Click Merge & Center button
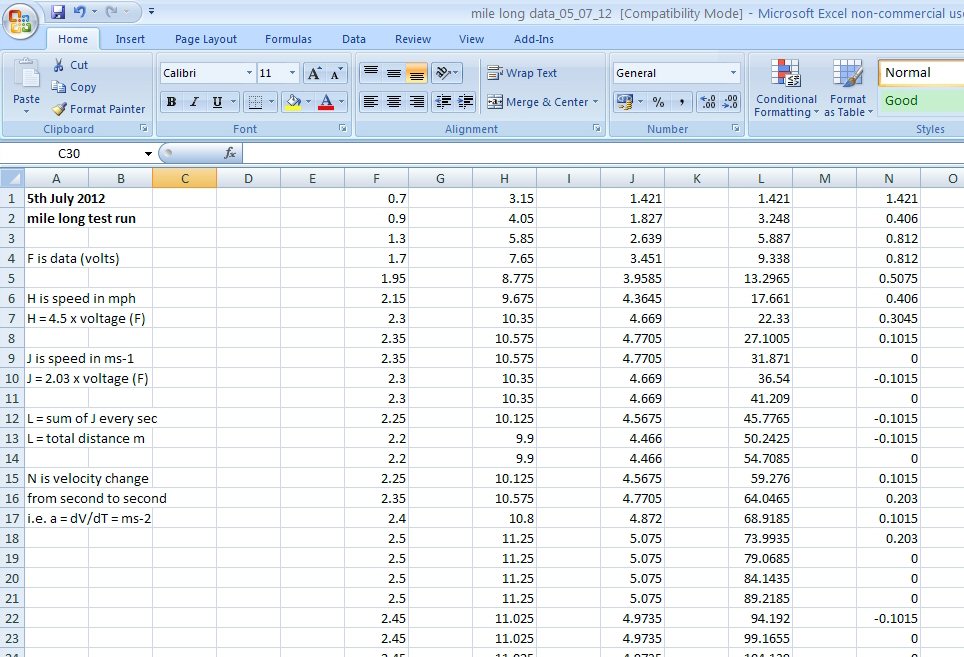The width and height of the screenshot is (964, 657). [x=538, y=102]
